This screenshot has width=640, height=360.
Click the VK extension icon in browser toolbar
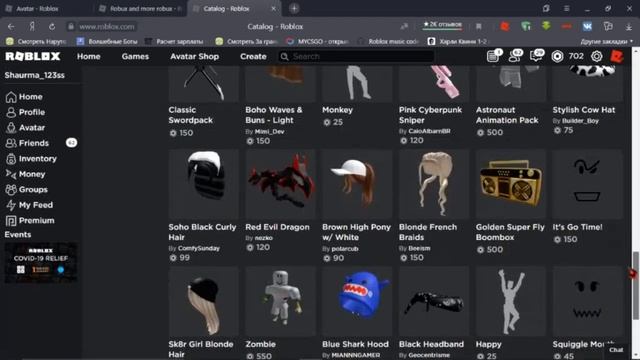tap(587, 26)
